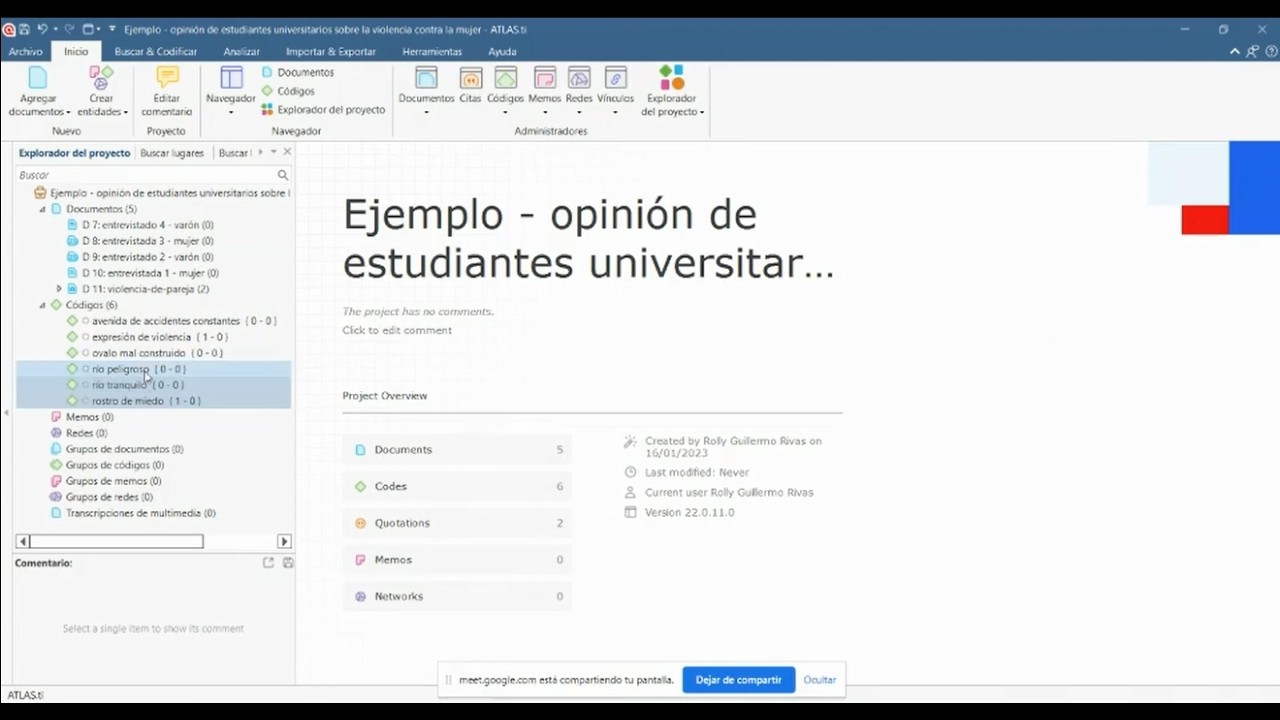
Task: Open the Vínculos manager icon
Action: coord(615,78)
